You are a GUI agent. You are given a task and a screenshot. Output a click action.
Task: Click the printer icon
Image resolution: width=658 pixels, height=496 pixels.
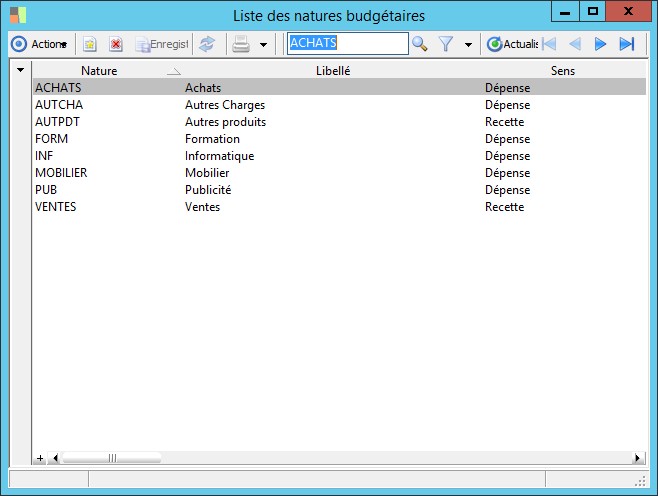(241, 44)
